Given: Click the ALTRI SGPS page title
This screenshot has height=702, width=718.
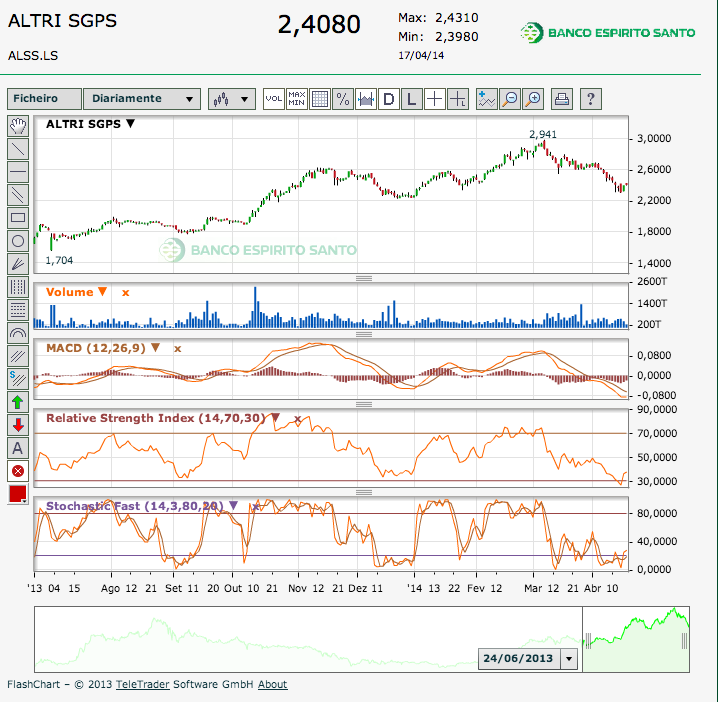Looking at the screenshot, I should (x=63, y=21).
